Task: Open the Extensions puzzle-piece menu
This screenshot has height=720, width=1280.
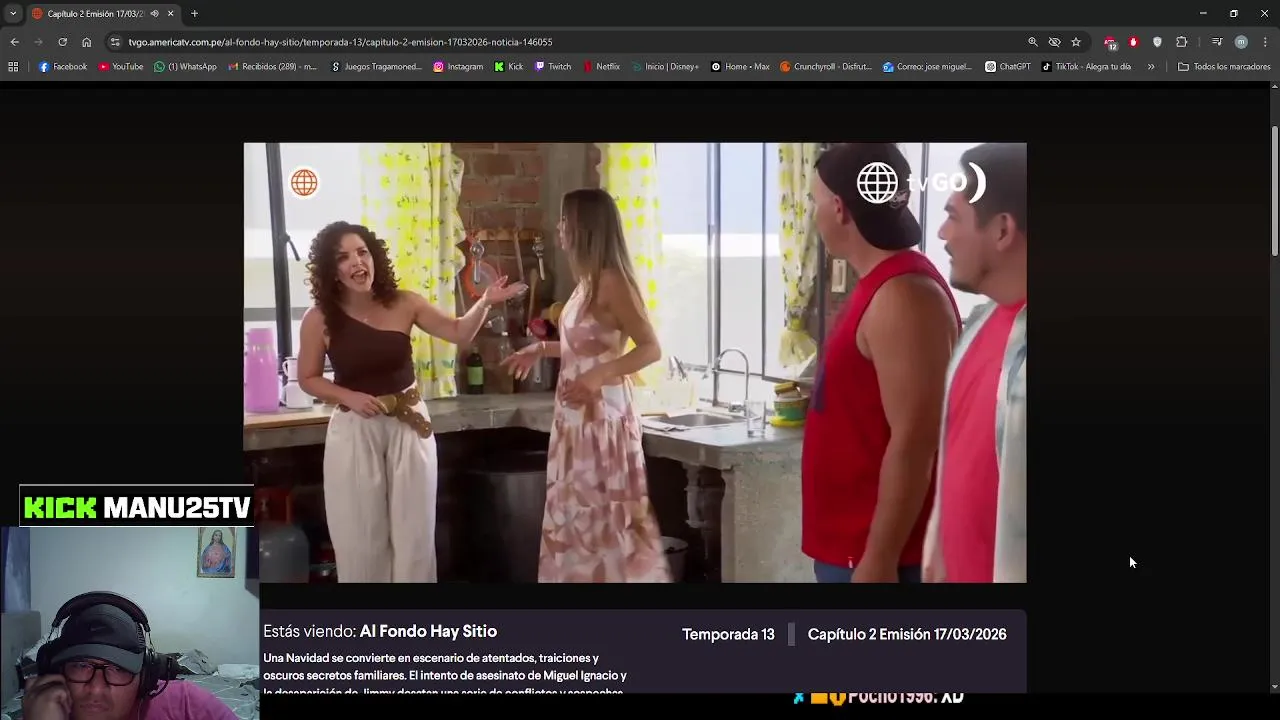Action: coord(1181,42)
